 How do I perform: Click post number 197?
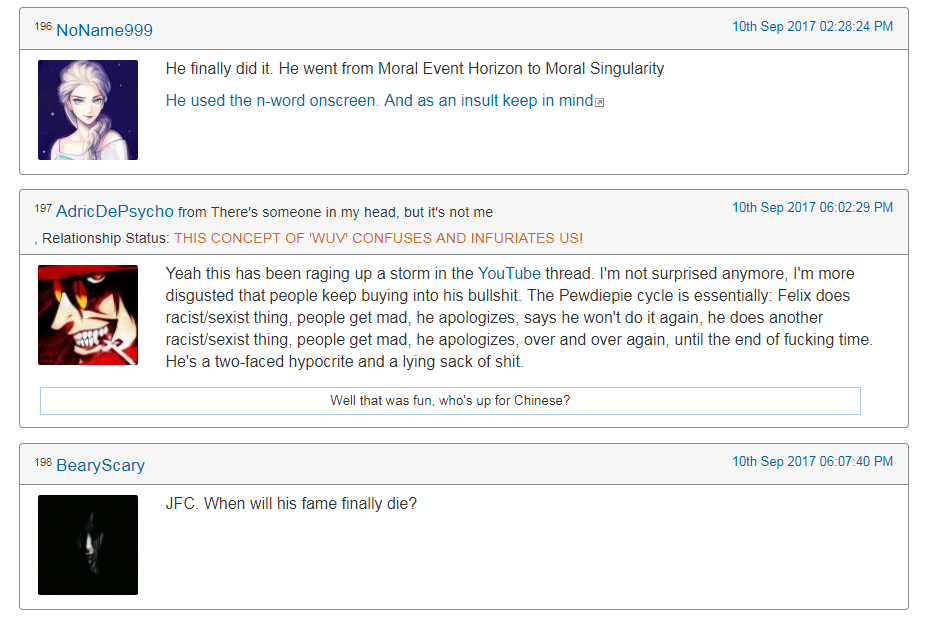click(43, 208)
